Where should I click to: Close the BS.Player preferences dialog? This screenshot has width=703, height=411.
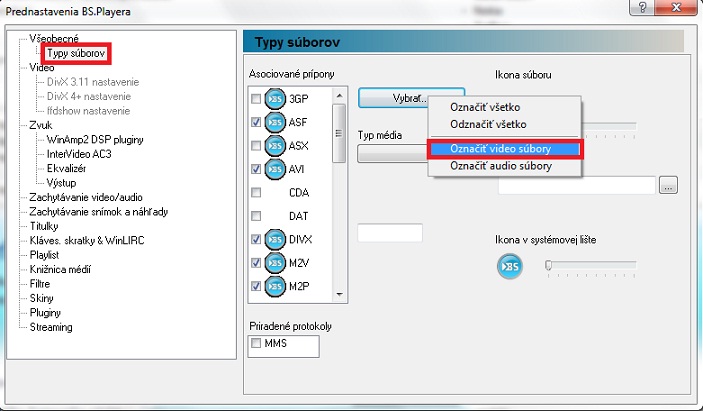point(676,7)
